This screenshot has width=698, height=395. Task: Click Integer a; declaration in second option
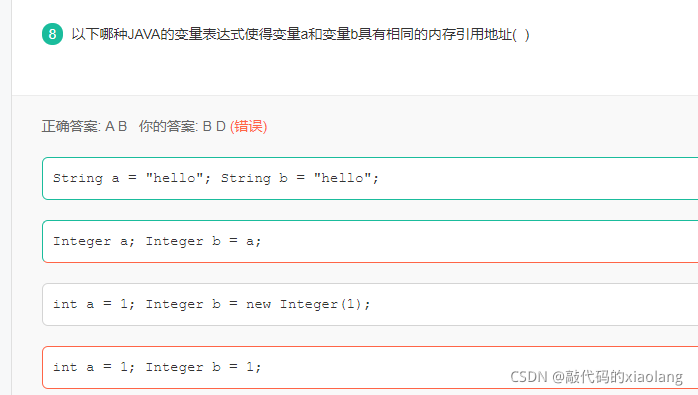tap(93, 241)
